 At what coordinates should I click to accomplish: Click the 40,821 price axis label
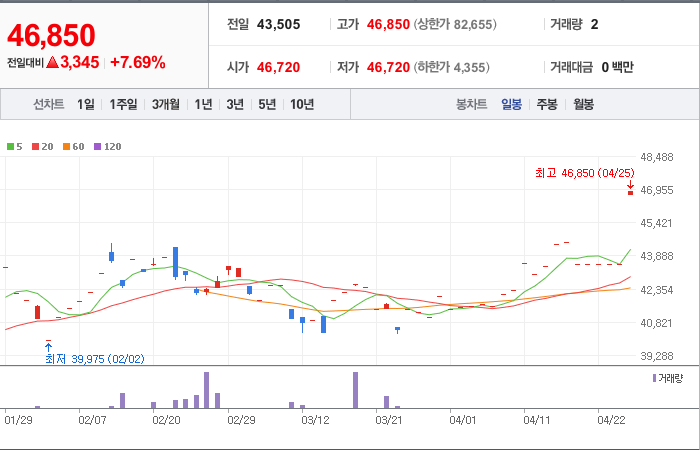pos(656,323)
